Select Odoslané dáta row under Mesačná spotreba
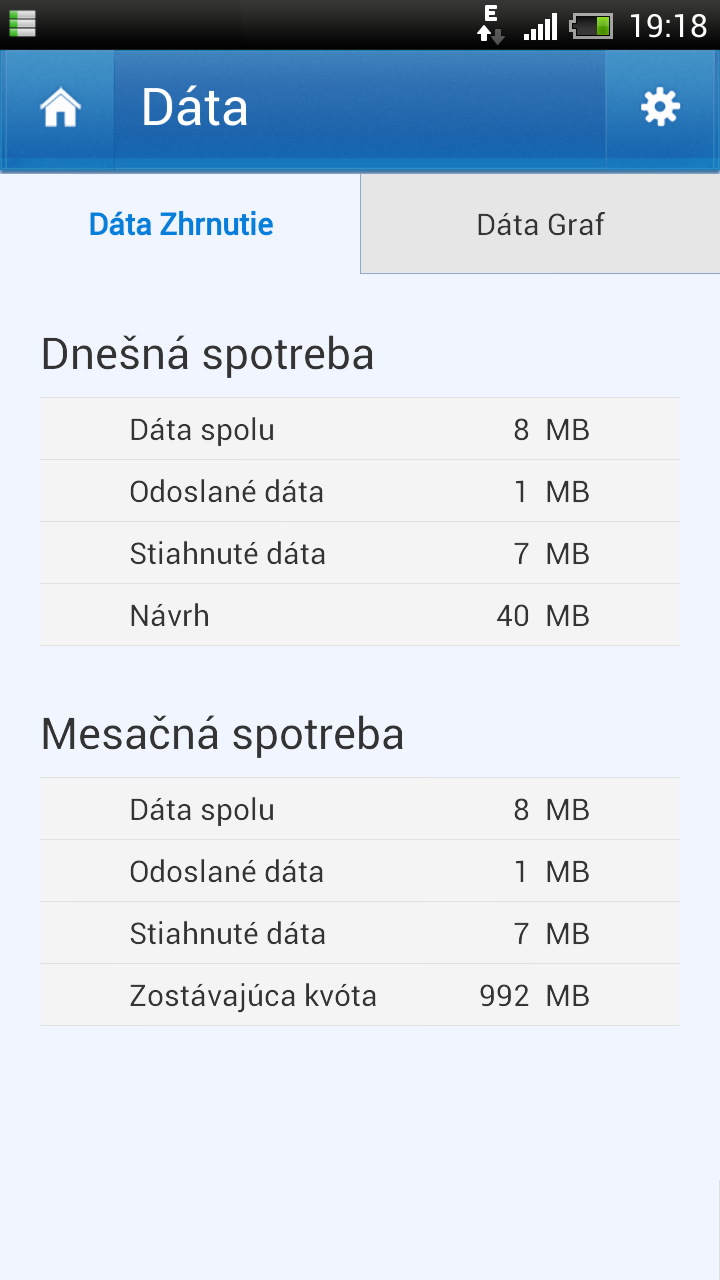 pyautogui.click(x=360, y=872)
